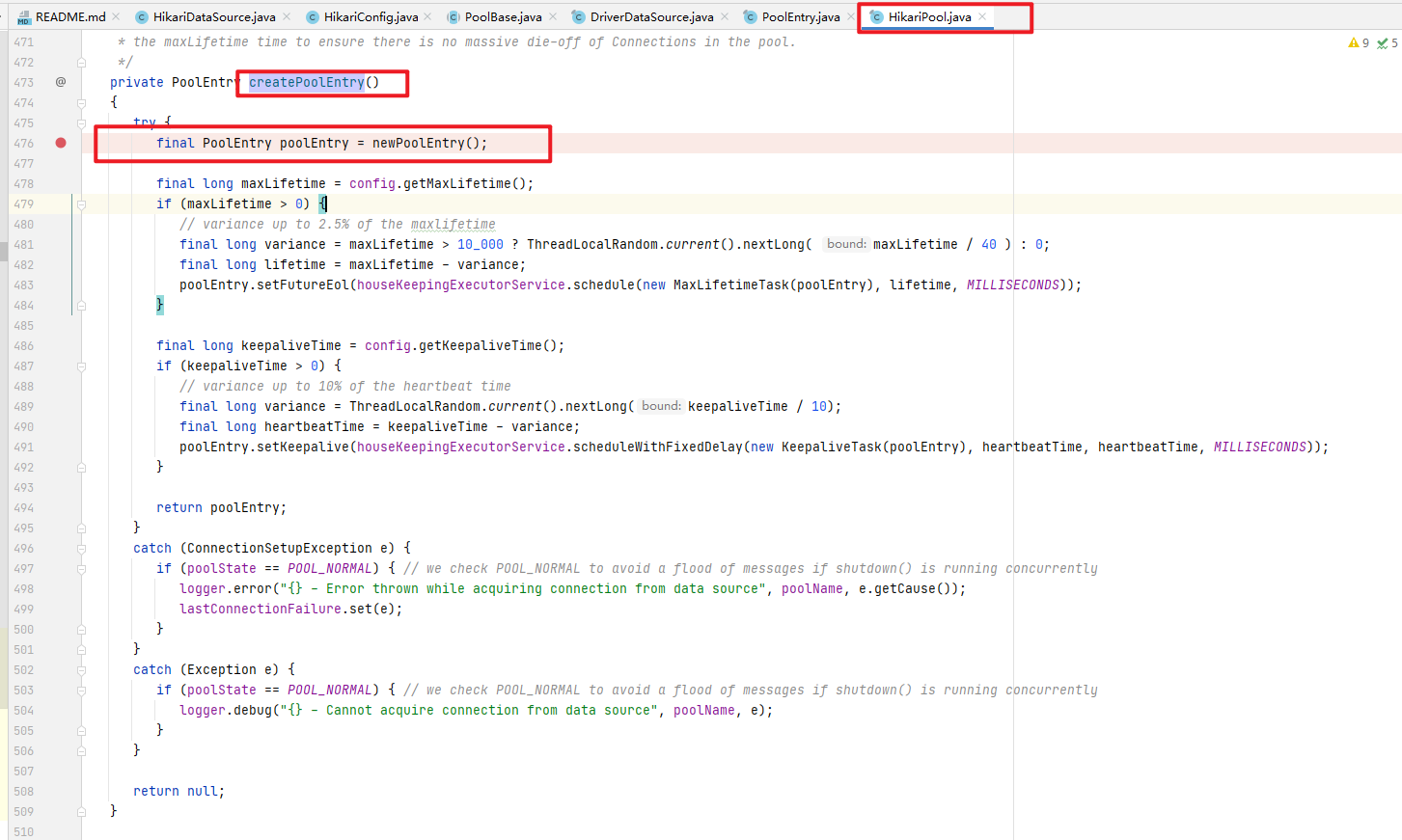Collapse the try block at line 475
This screenshot has height=840, width=1402.
[81, 122]
